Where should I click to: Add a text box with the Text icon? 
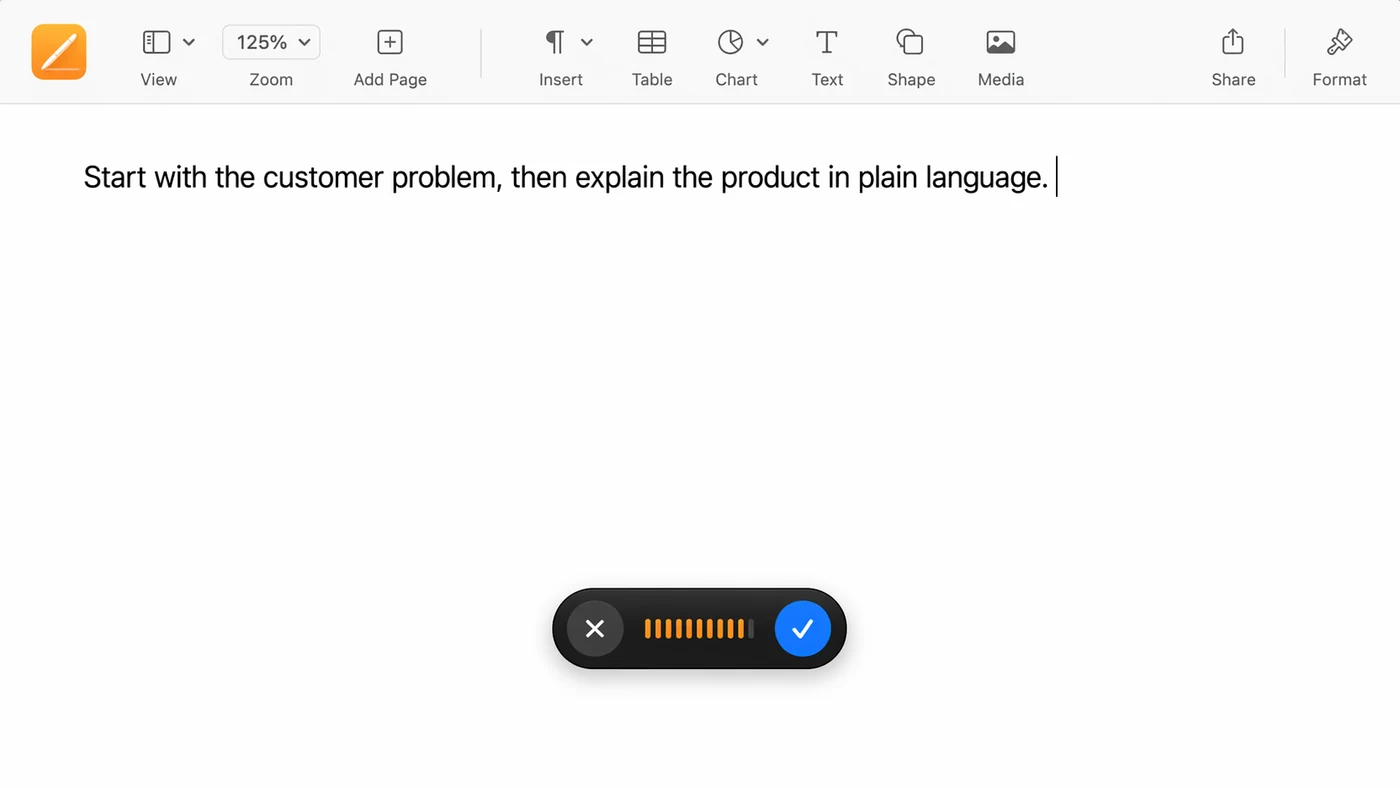point(826,42)
